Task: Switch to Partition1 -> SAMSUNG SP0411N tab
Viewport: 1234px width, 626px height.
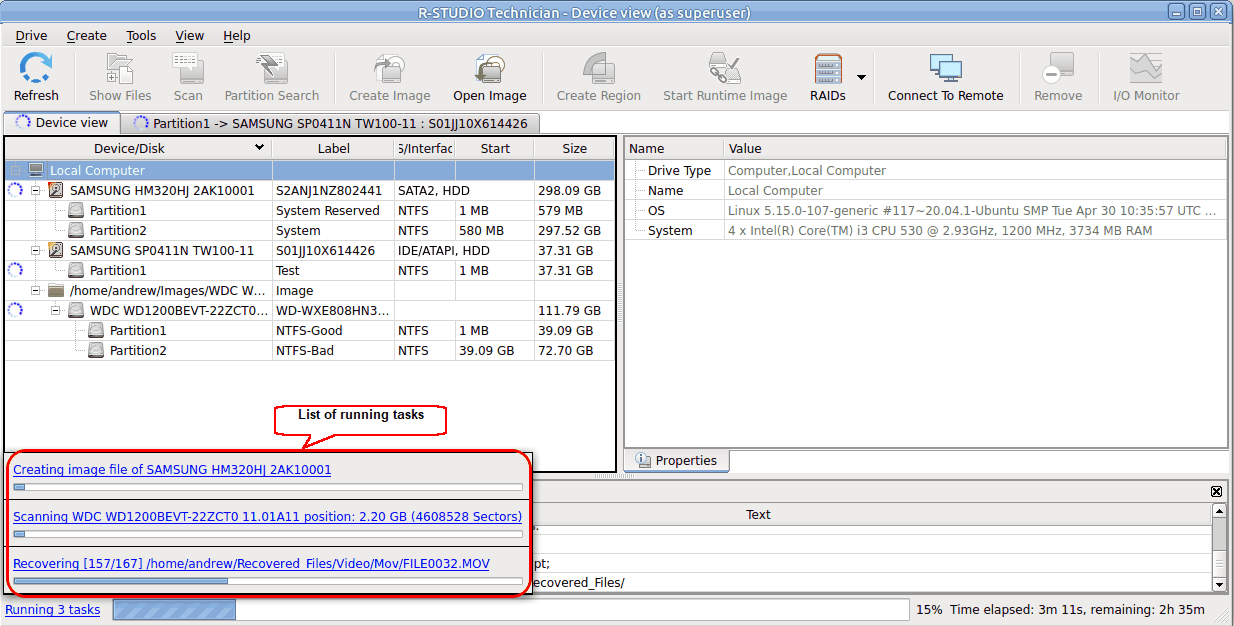Action: [331, 124]
